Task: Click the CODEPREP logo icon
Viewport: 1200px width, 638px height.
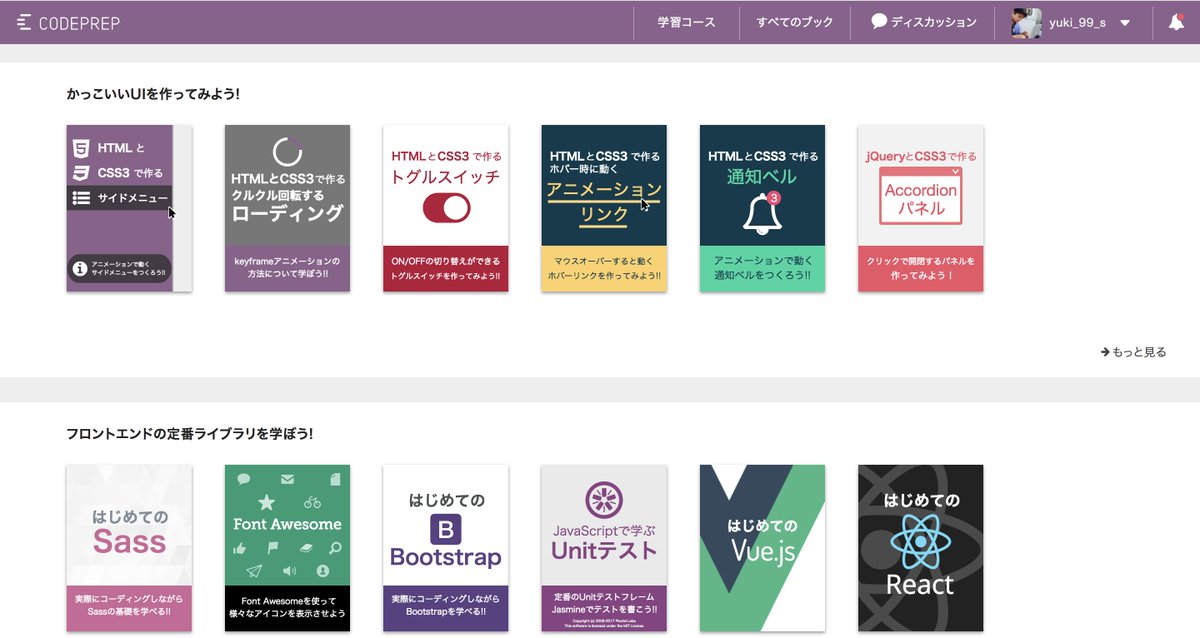Action: click(23, 21)
